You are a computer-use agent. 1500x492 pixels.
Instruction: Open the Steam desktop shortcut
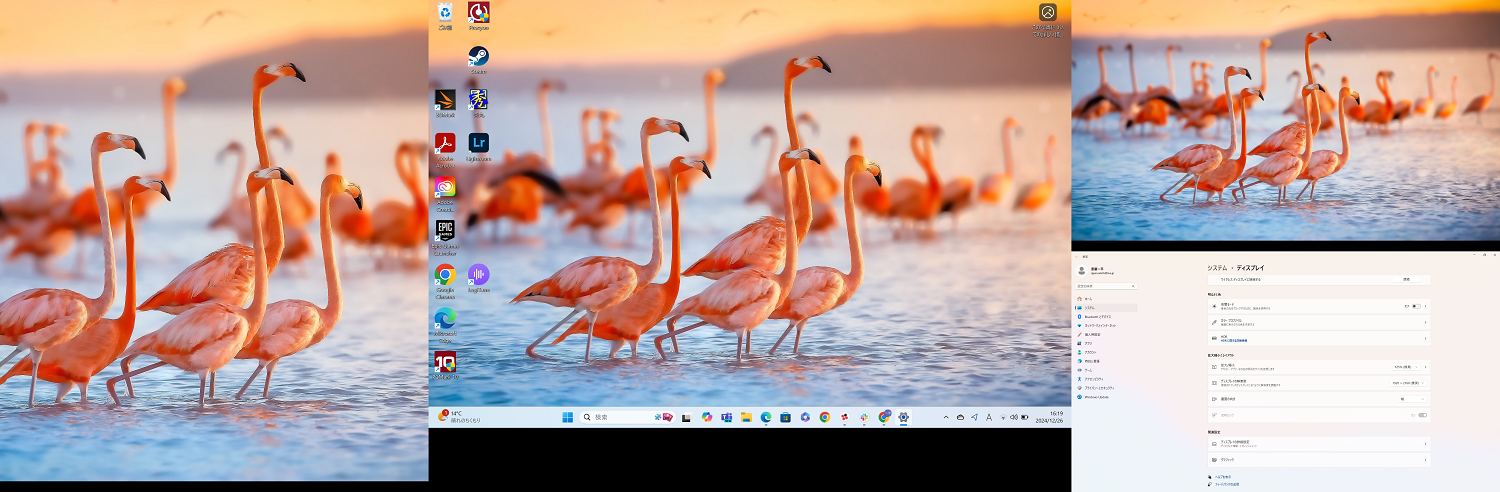pyautogui.click(x=478, y=57)
